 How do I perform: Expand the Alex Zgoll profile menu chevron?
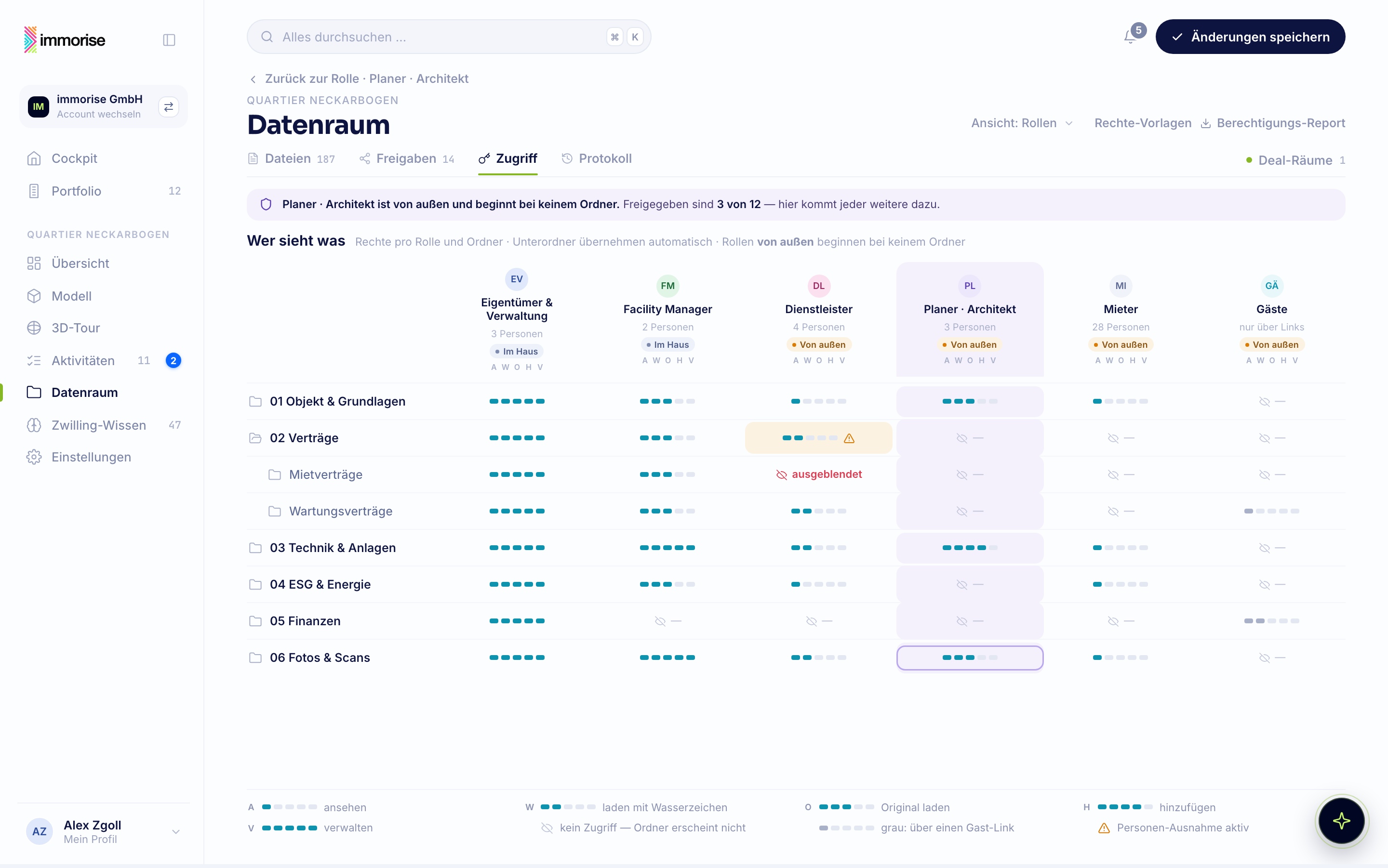[176, 832]
